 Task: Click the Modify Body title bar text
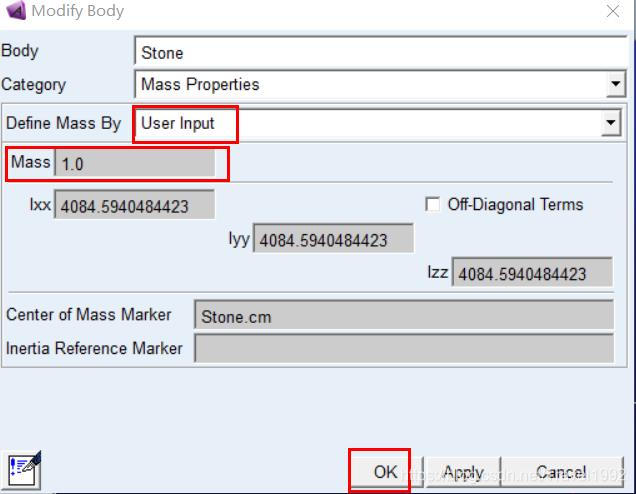(78, 11)
